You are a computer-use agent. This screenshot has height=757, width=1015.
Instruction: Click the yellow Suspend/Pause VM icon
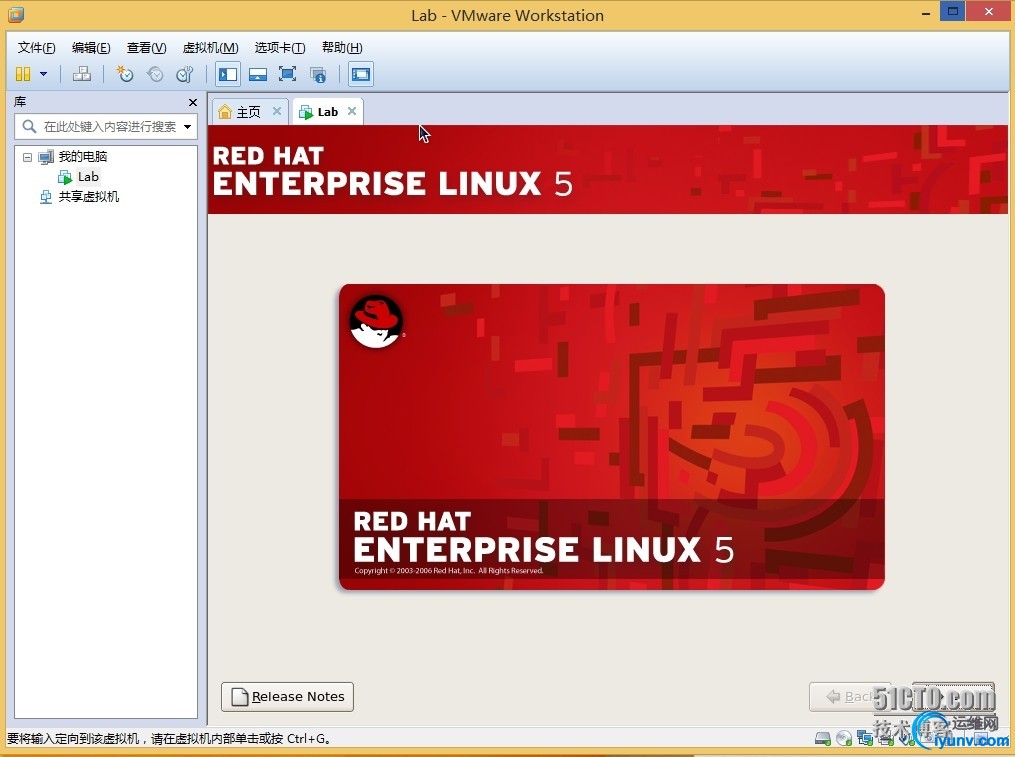[23, 74]
